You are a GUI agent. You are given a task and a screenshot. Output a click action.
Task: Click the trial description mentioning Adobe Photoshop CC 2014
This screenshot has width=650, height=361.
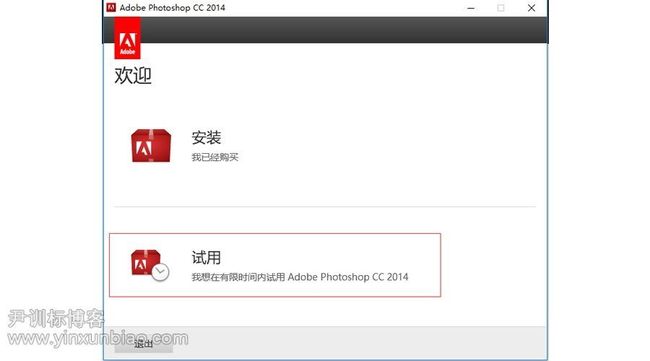(x=300, y=277)
